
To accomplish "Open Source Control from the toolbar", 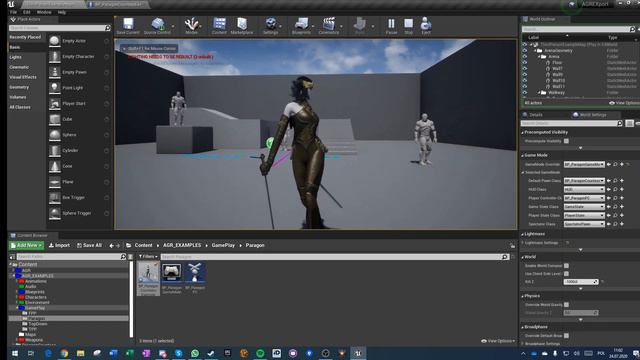I will (157, 26).
